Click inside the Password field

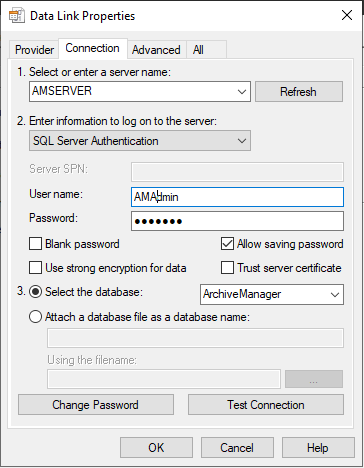(237, 221)
